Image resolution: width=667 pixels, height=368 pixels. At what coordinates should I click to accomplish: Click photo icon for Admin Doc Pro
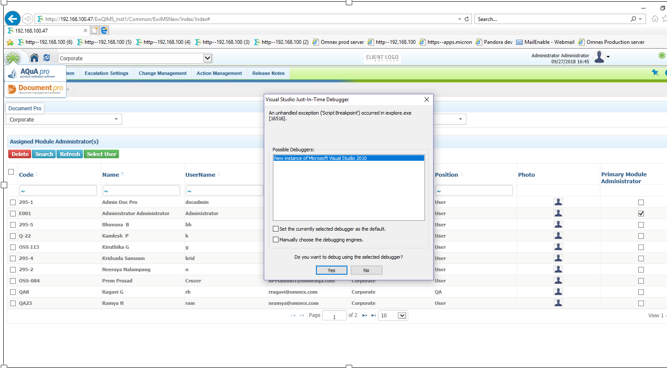[558, 202]
